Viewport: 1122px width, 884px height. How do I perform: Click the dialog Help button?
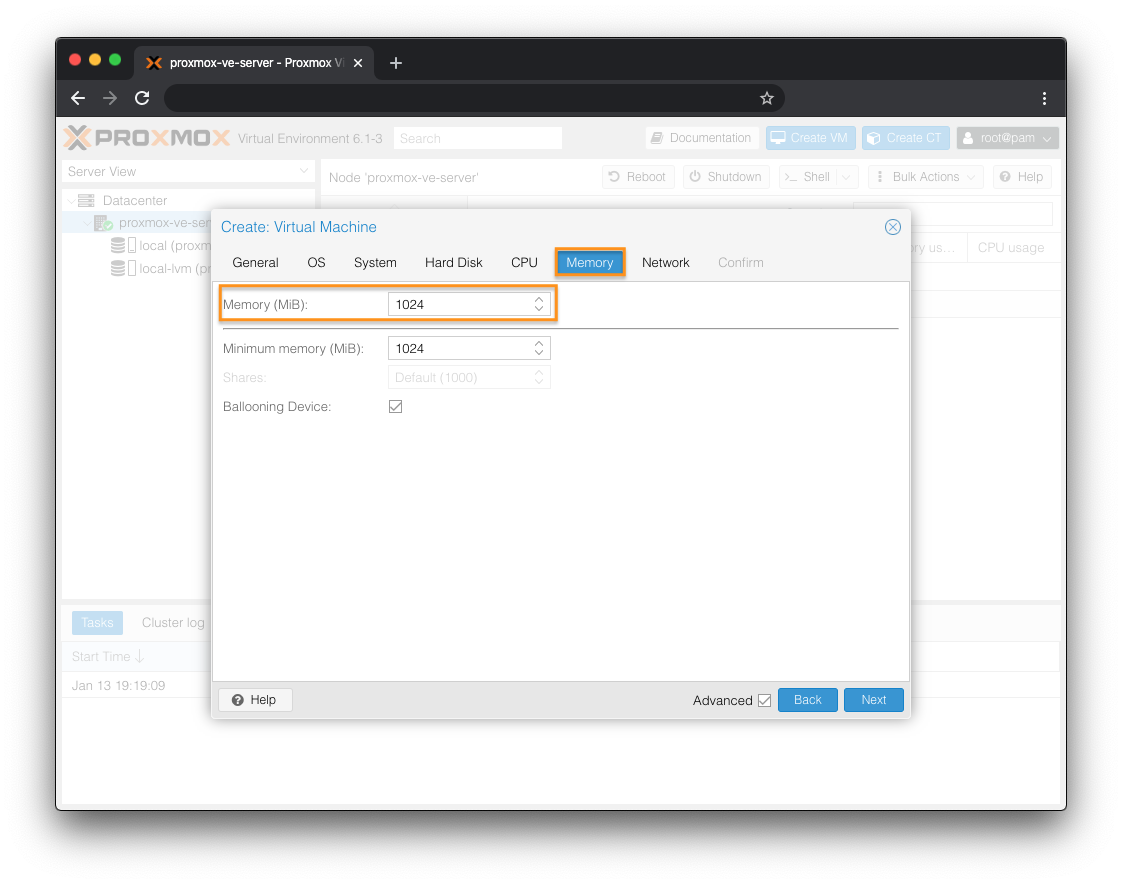tap(255, 700)
